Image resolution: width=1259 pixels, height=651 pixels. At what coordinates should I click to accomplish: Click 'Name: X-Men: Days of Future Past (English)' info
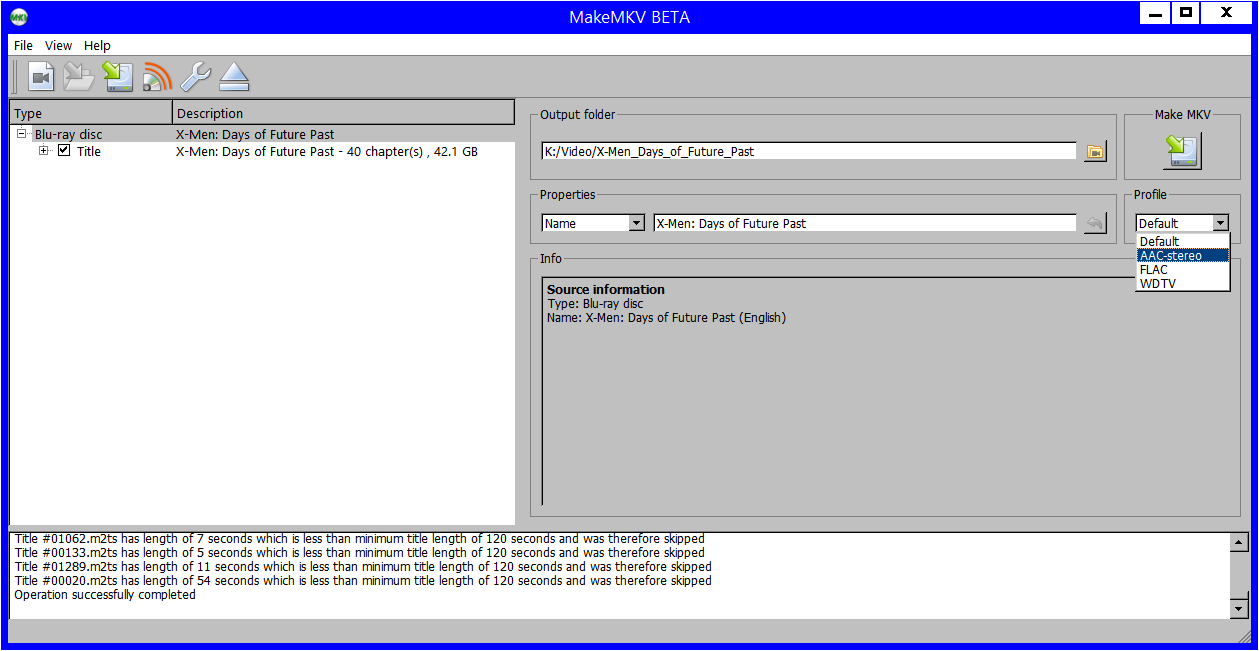[x=666, y=318]
